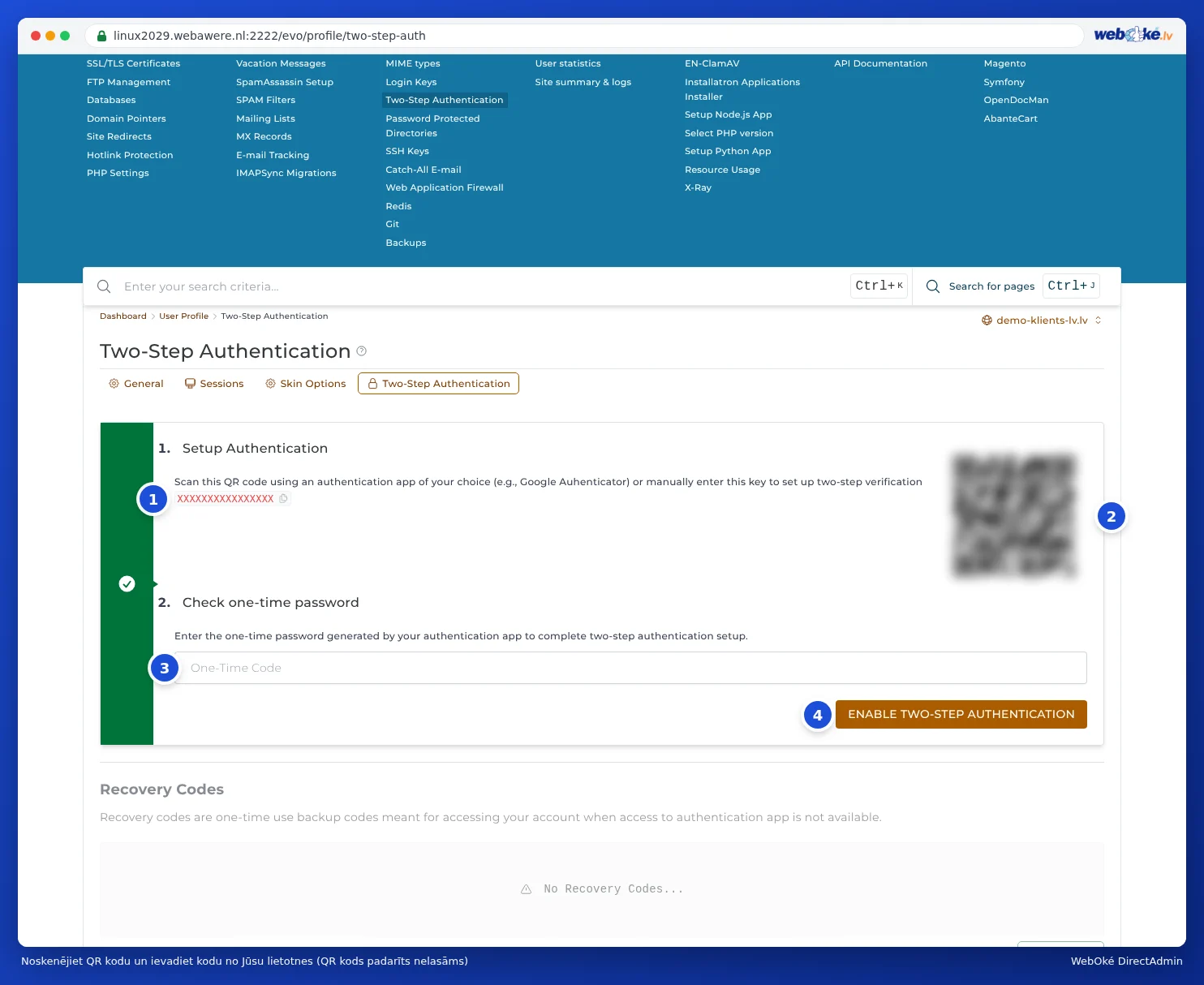Navigate to Web Application Firewall
This screenshot has height=985, width=1204.
[445, 187]
